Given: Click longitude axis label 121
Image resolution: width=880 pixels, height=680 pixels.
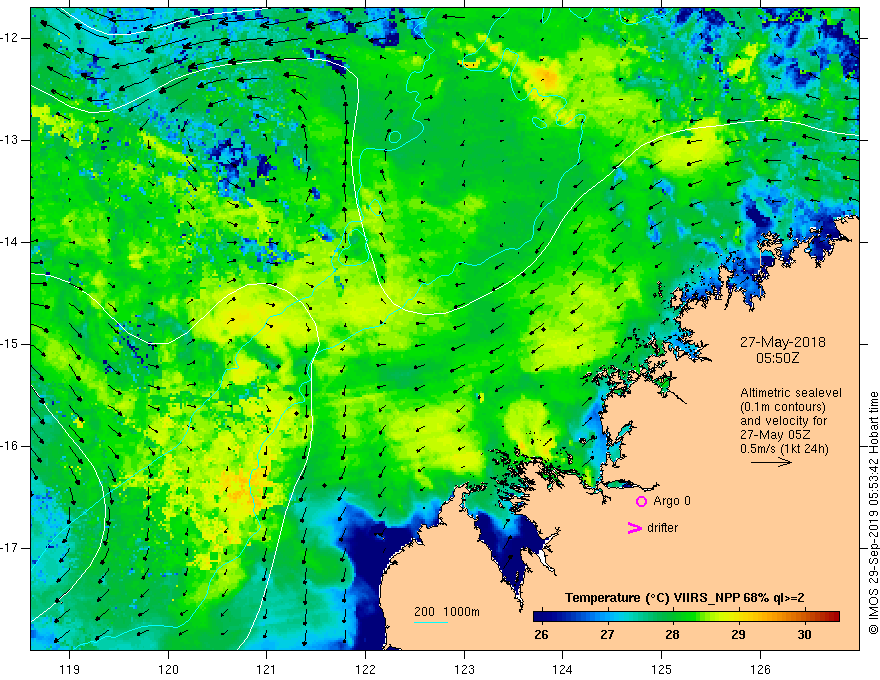Looking at the screenshot, I should (267, 669).
